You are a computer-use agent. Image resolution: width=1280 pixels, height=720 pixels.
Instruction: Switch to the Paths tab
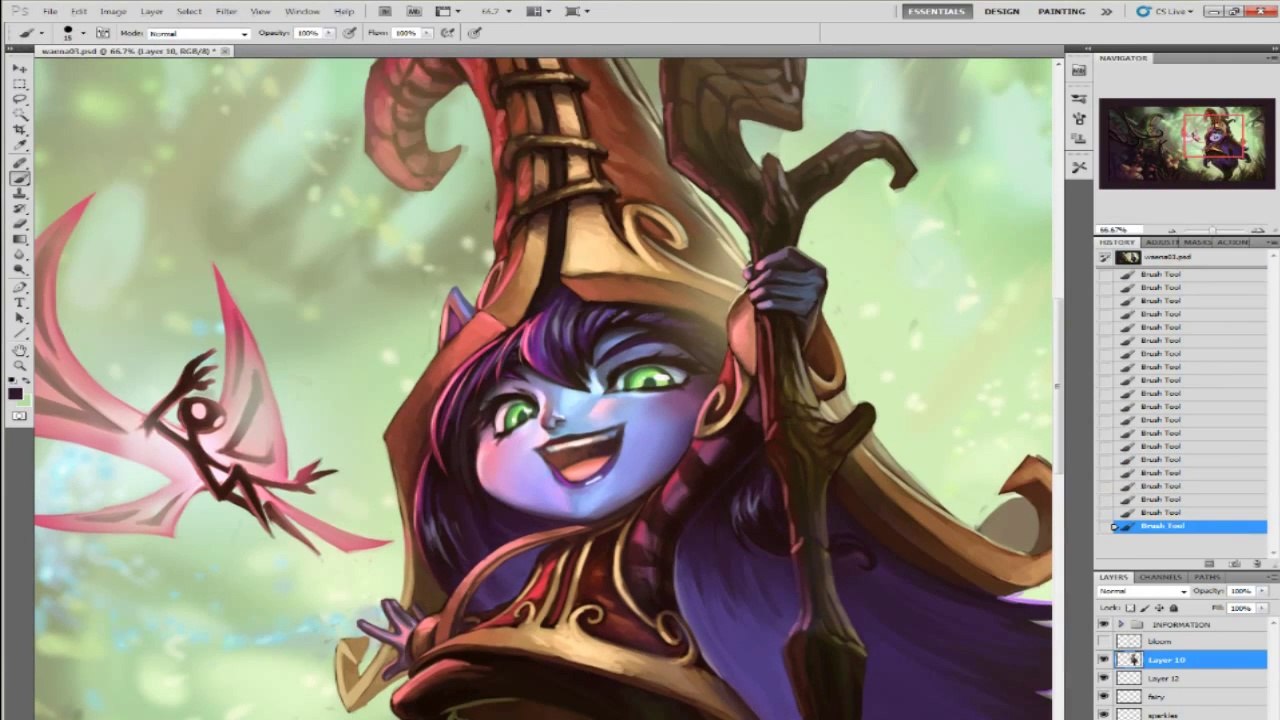click(x=1206, y=577)
